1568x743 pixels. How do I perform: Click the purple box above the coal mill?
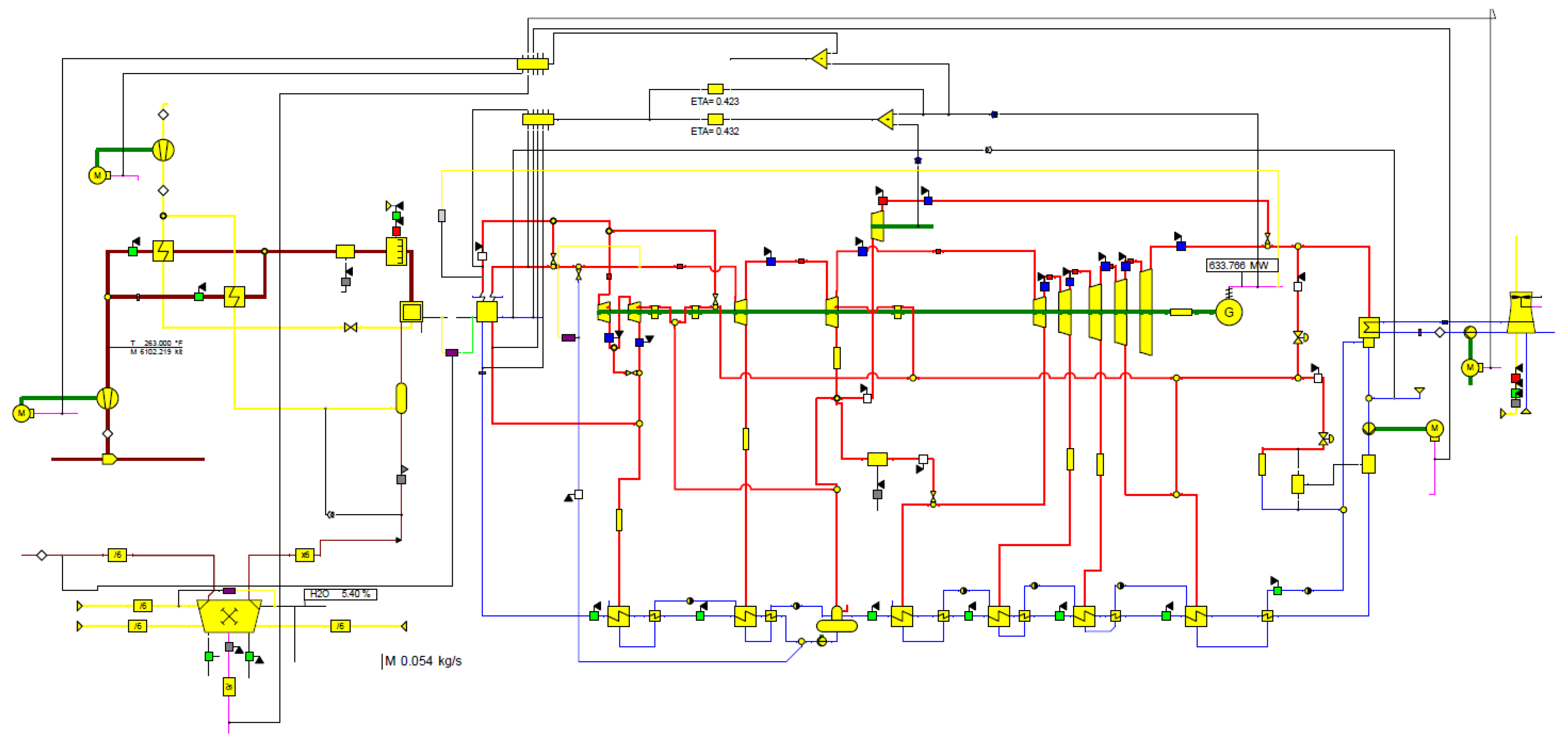pos(229,590)
